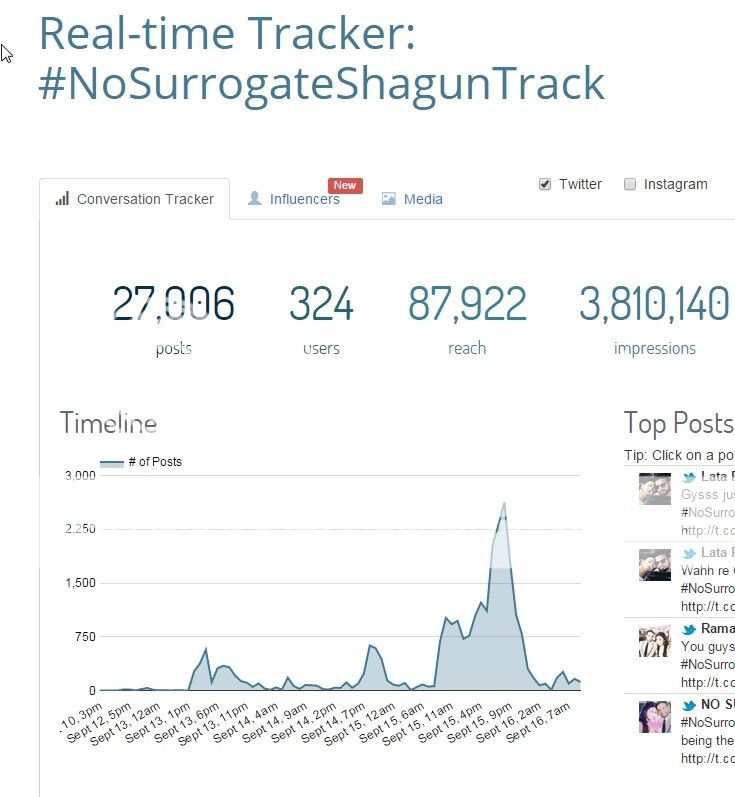
Task: Click the red New badge above Influencers
Action: pyautogui.click(x=345, y=185)
